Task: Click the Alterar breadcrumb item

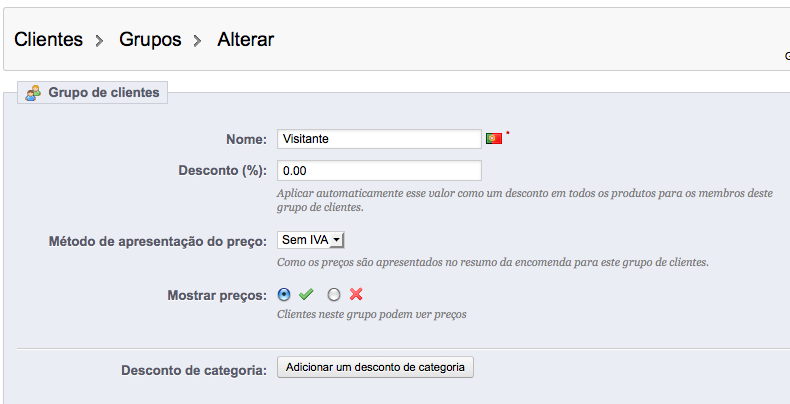Action: click(246, 39)
